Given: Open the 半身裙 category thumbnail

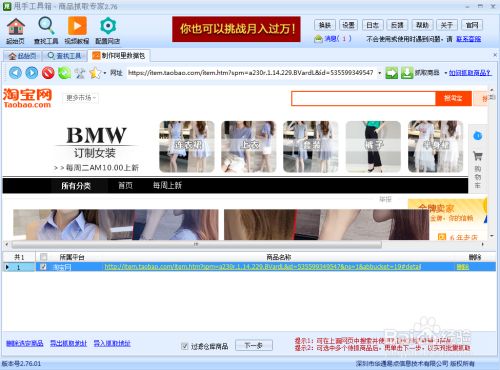Looking at the screenshot, I should (436, 146).
